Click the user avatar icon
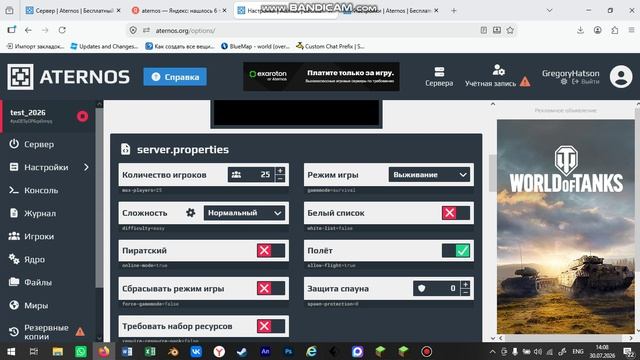Viewport: 640px width, 360px height. pyautogui.click(x=621, y=77)
